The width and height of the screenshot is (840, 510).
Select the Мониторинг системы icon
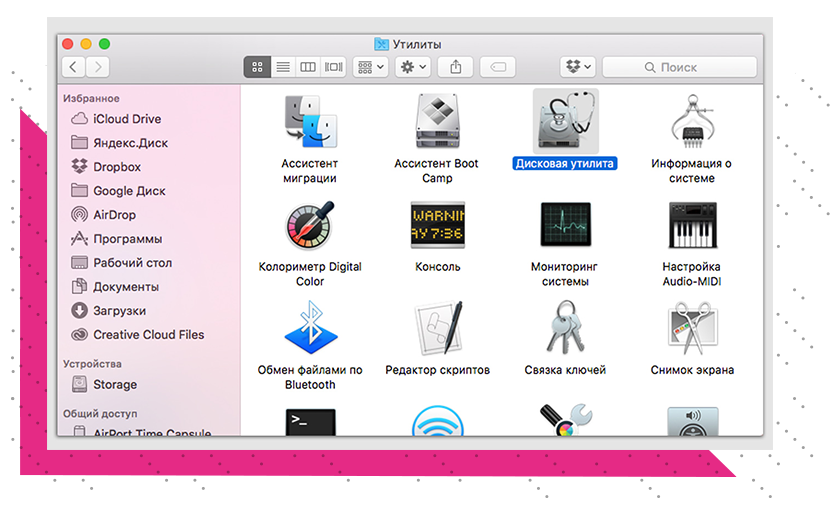[565, 225]
